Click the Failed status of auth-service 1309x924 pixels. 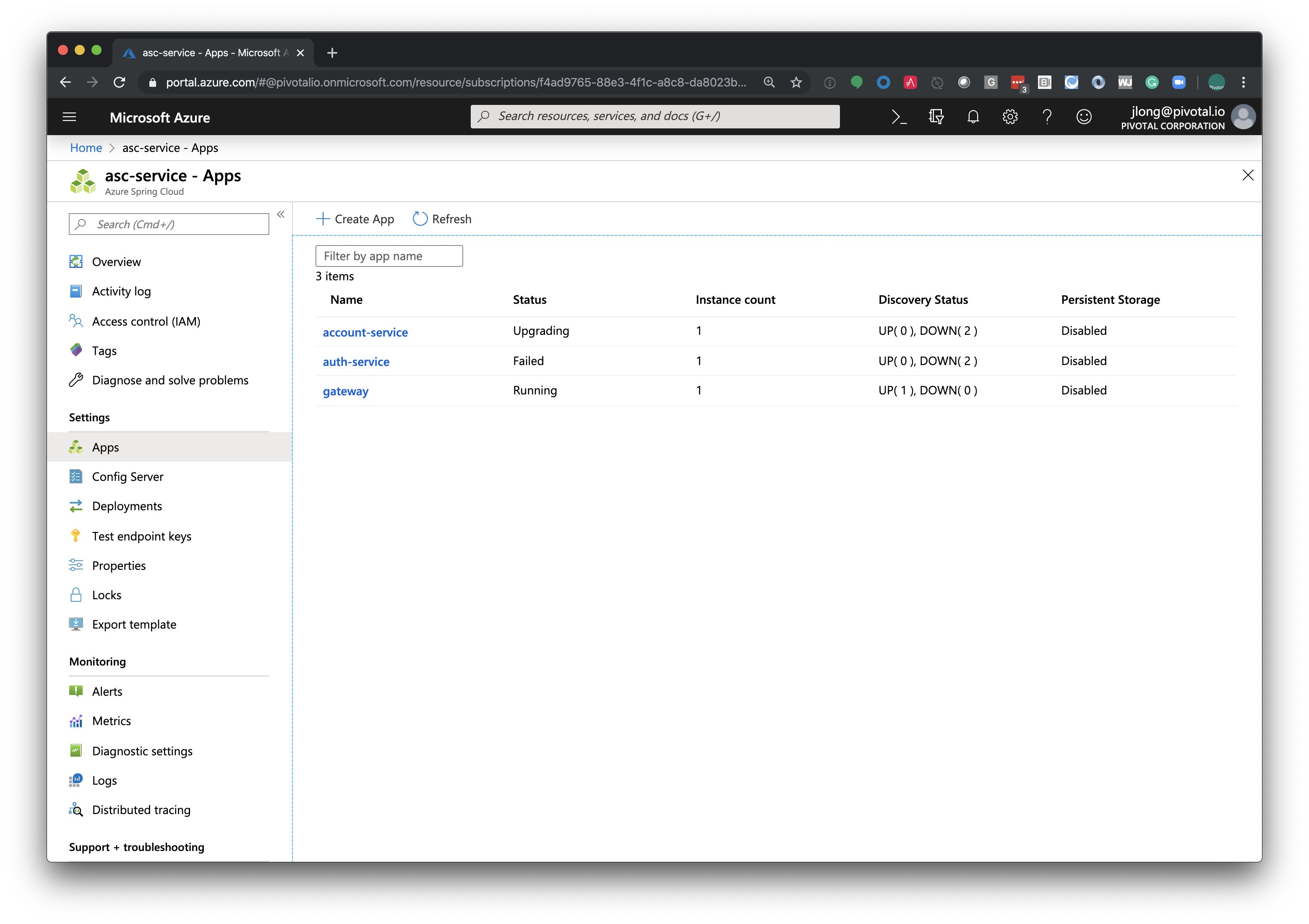[529, 361]
